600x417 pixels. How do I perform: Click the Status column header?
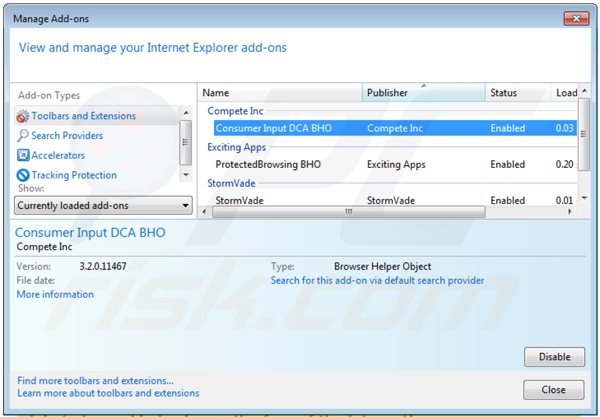coord(516,93)
